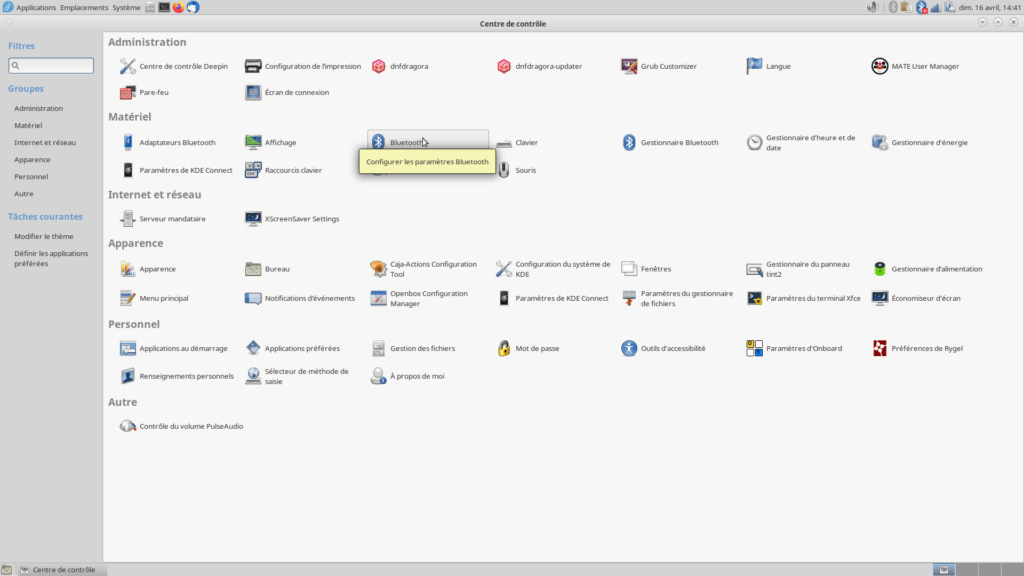Image resolution: width=1024 pixels, height=576 pixels.
Task: Click Définir les applications préférées link
Action: pyautogui.click(x=51, y=259)
